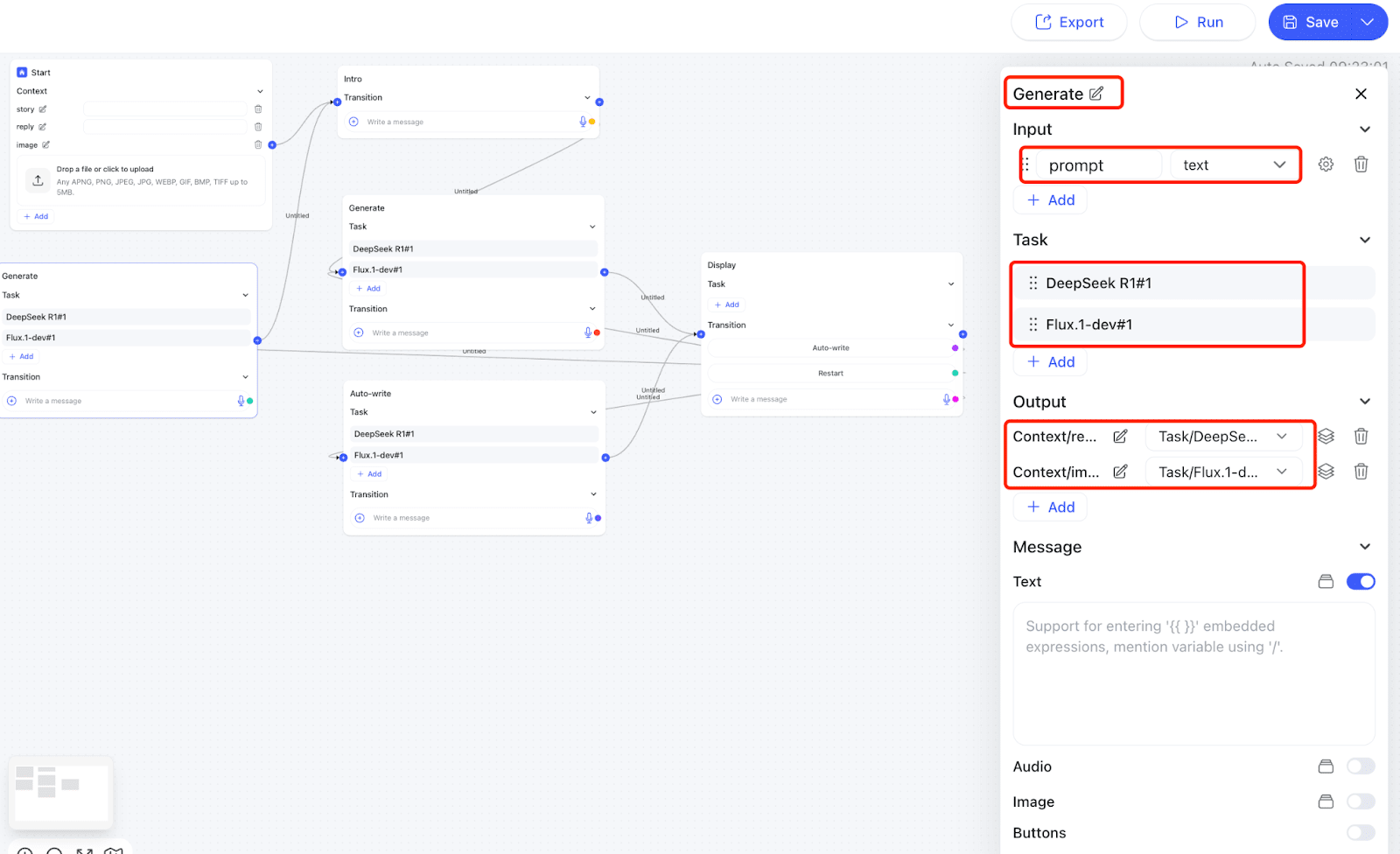Open storage icon next to Audio message
The width and height of the screenshot is (1400, 854).
(x=1326, y=766)
